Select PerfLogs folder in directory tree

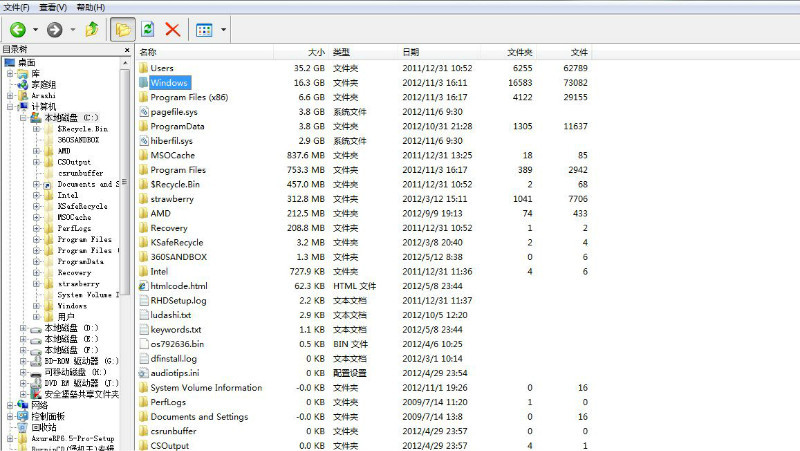tap(74, 228)
